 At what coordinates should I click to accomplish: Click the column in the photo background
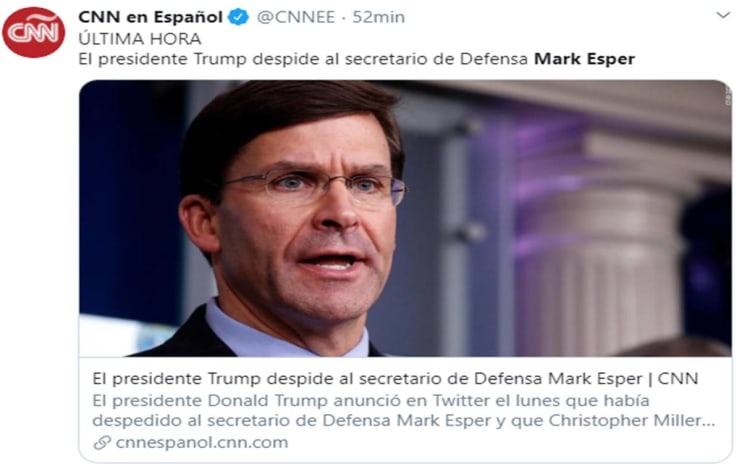click(x=600, y=268)
